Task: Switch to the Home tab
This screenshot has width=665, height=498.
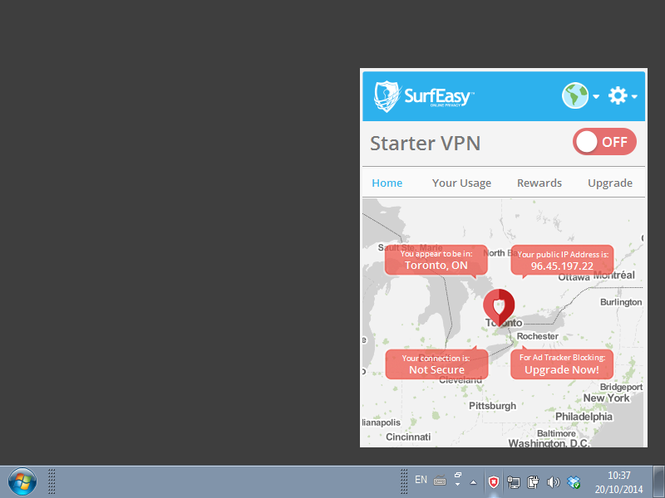Action: [x=387, y=183]
